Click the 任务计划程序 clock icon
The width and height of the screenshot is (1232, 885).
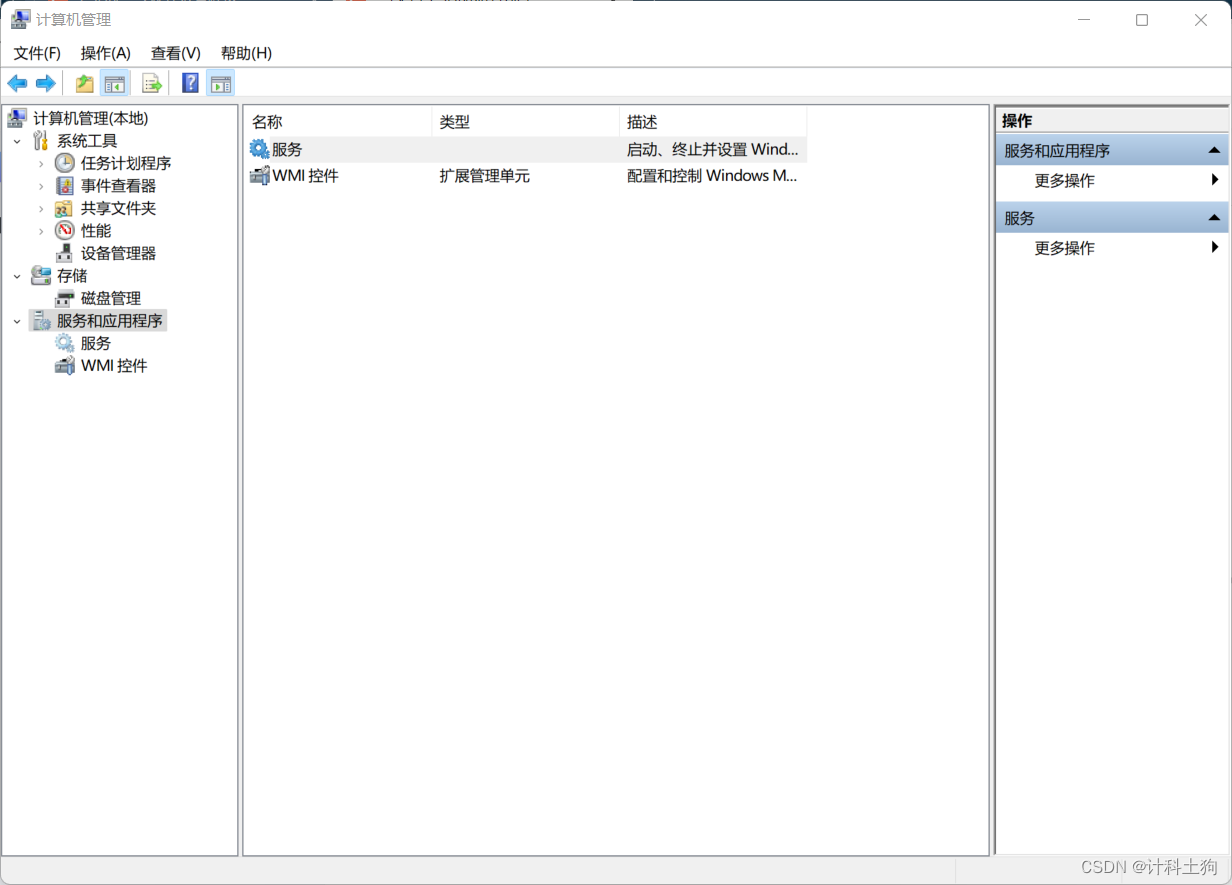tap(64, 163)
